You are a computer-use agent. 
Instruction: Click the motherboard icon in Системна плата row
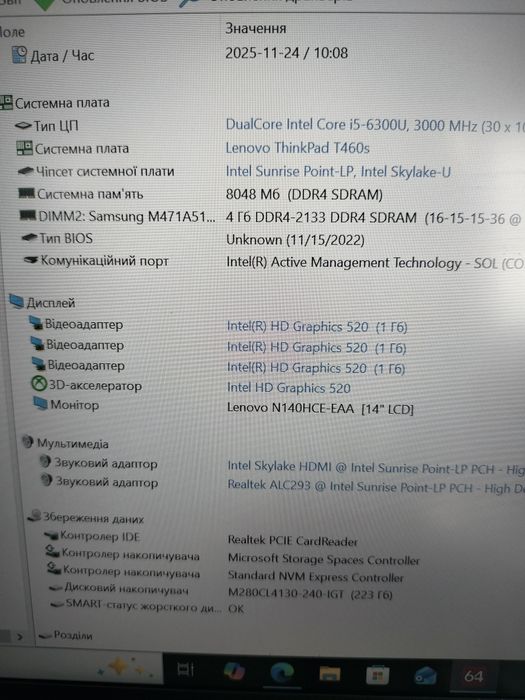pyautogui.click(x=25, y=148)
